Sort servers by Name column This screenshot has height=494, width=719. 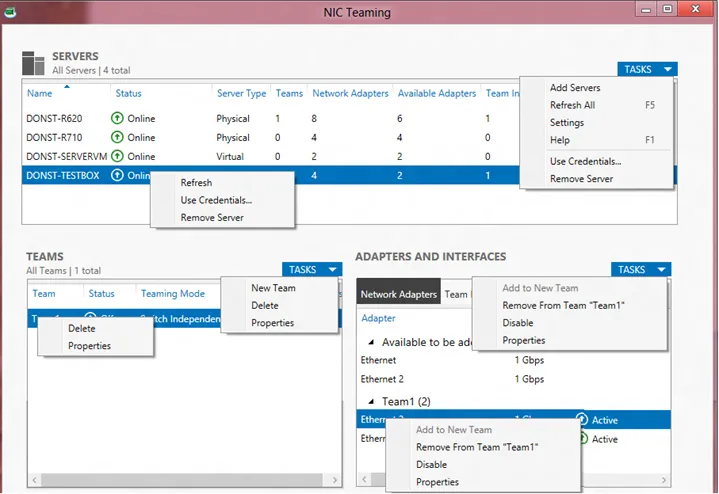coord(39,94)
